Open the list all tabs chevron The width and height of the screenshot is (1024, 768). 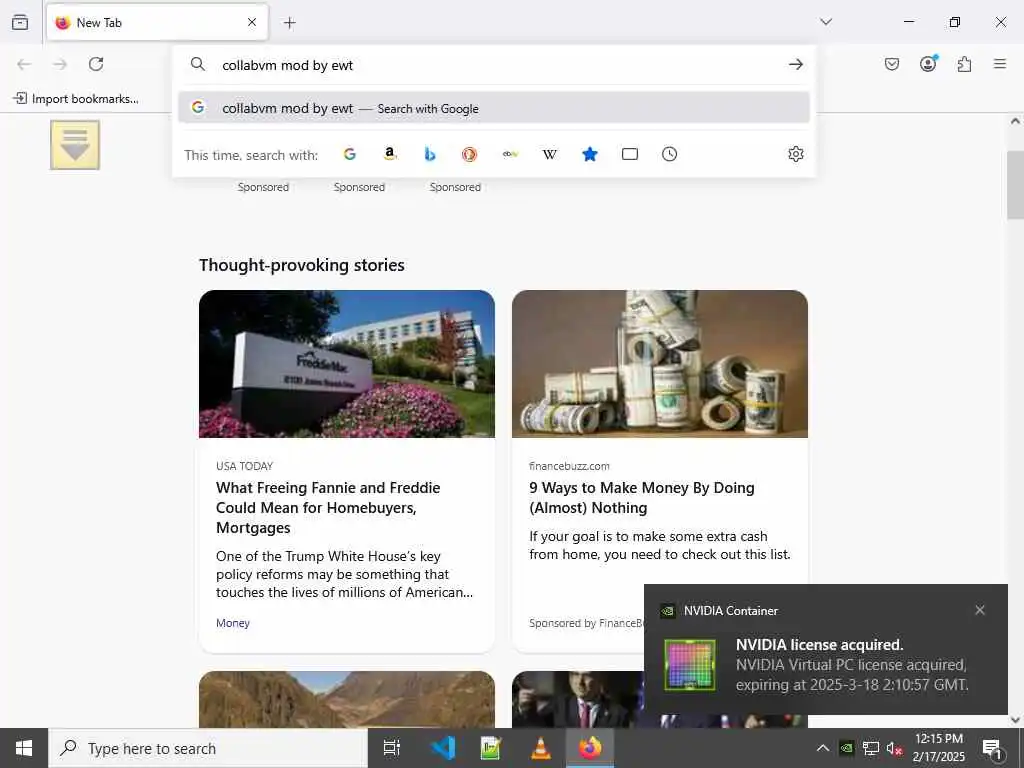click(826, 22)
